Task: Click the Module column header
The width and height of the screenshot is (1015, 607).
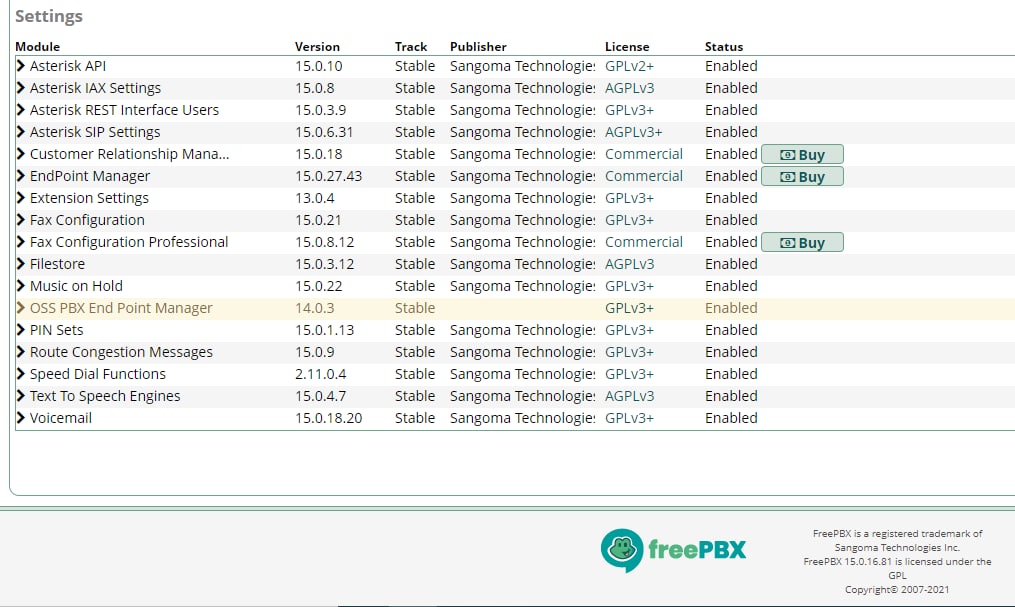Action: (x=38, y=47)
